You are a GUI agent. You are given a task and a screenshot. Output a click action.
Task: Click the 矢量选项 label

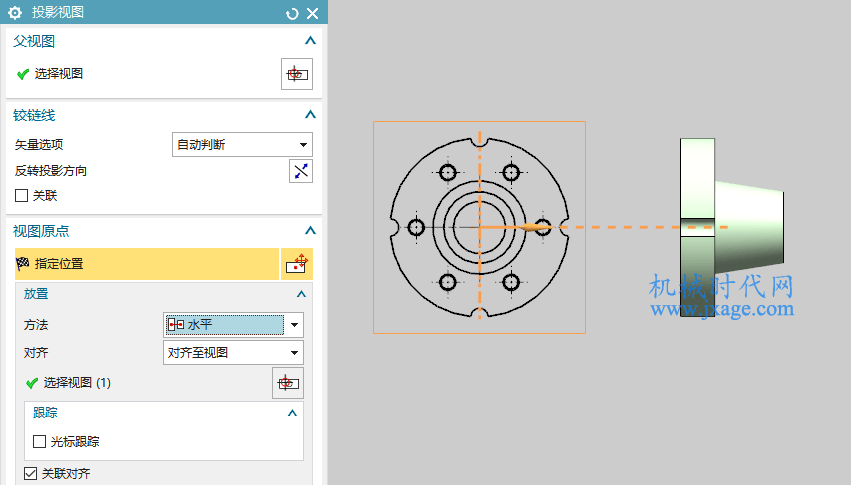pos(39,145)
